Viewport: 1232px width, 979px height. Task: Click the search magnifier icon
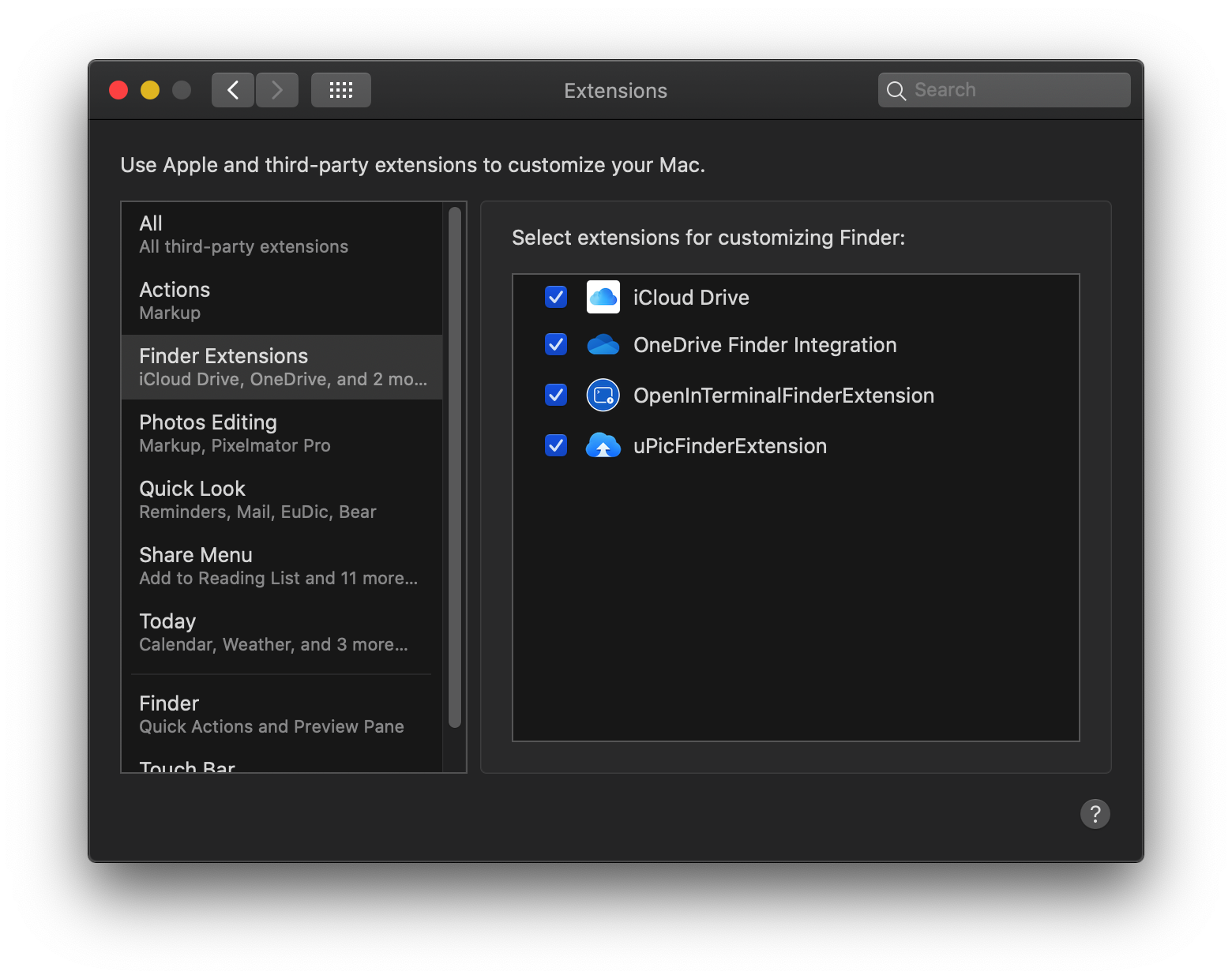(896, 91)
